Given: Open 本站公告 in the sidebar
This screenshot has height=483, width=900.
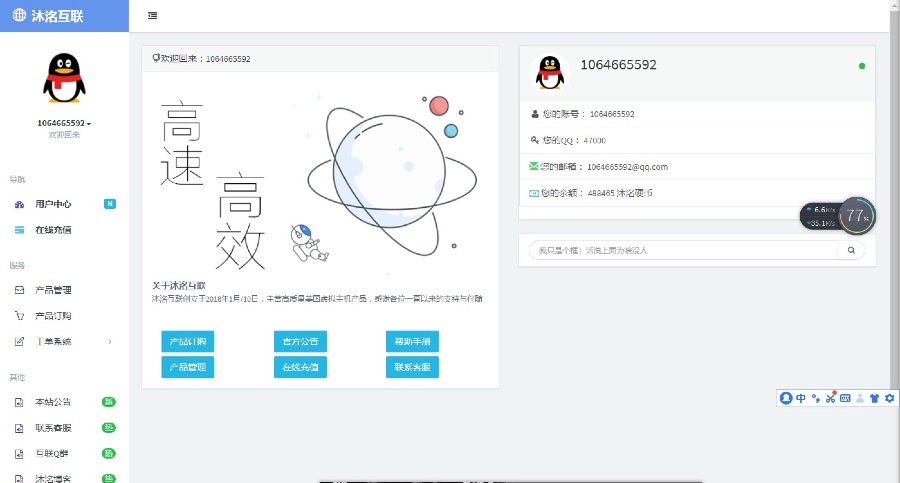Looking at the screenshot, I should coord(64,402).
